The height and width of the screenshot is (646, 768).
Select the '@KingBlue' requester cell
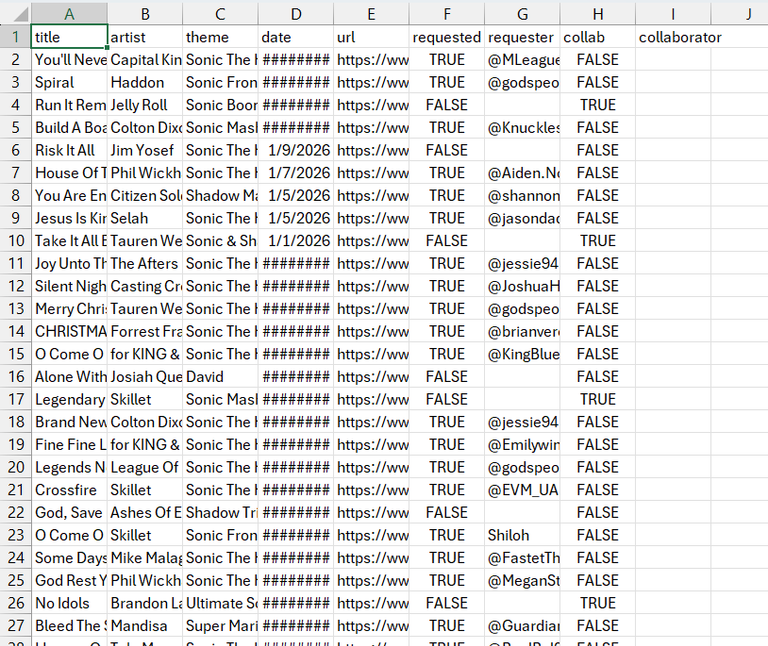point(522,354)
